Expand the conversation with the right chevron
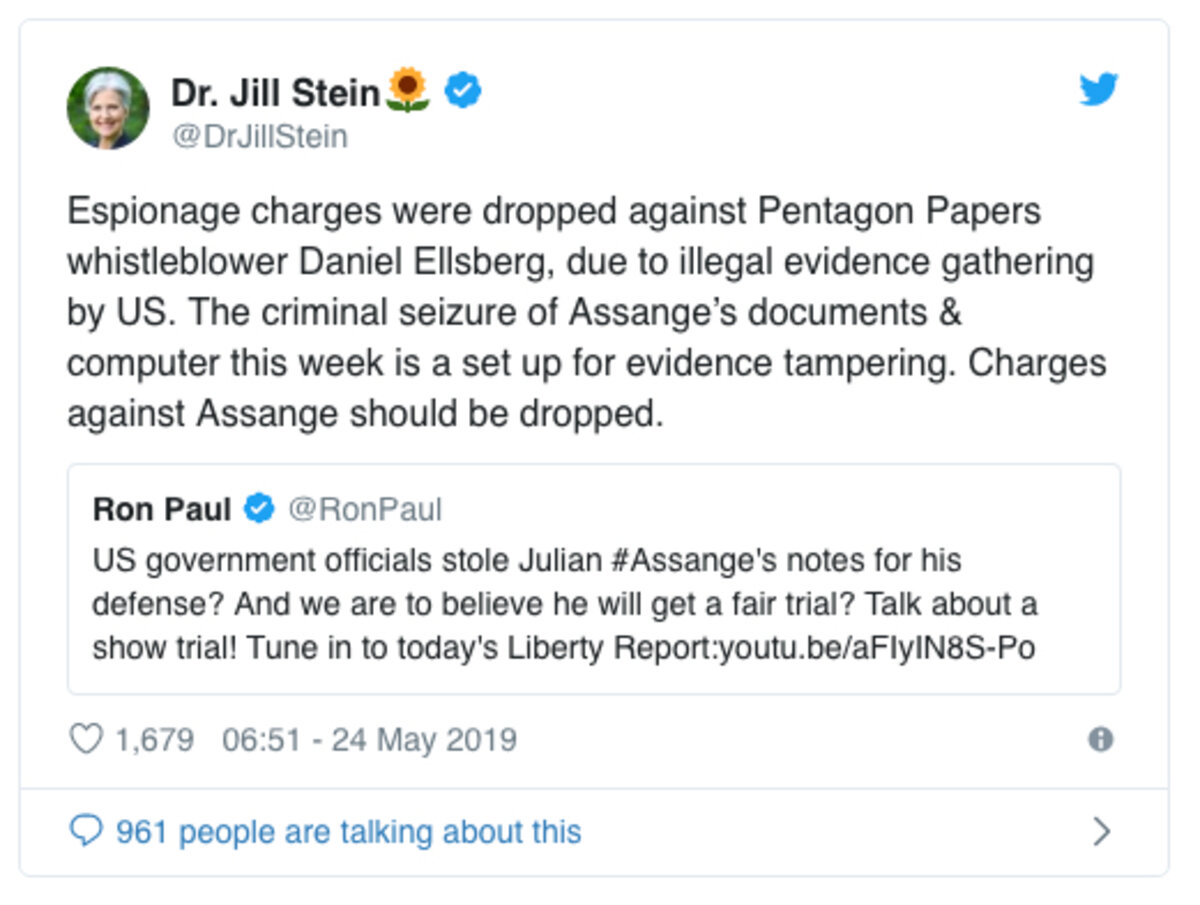The height and width of the screenshot is (905, 1200). 1101,831
